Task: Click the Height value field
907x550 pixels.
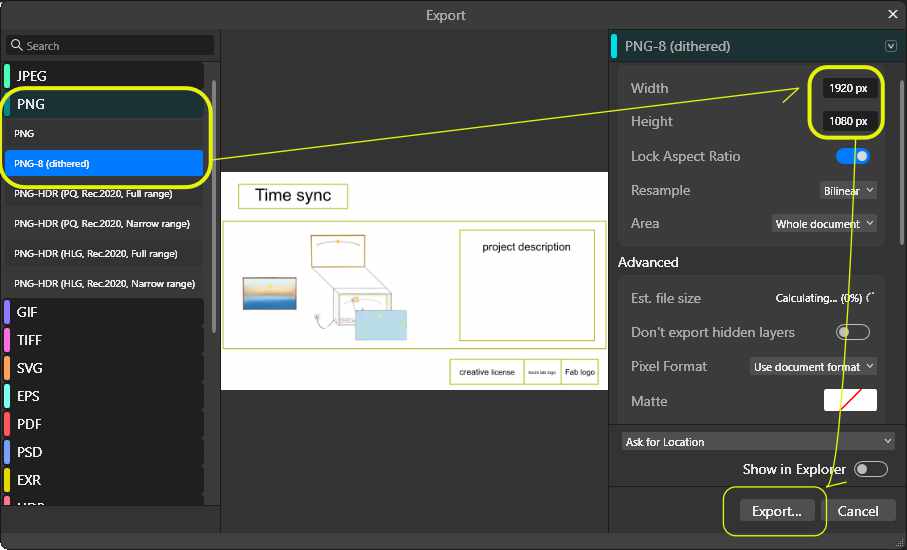Action: 848,121
